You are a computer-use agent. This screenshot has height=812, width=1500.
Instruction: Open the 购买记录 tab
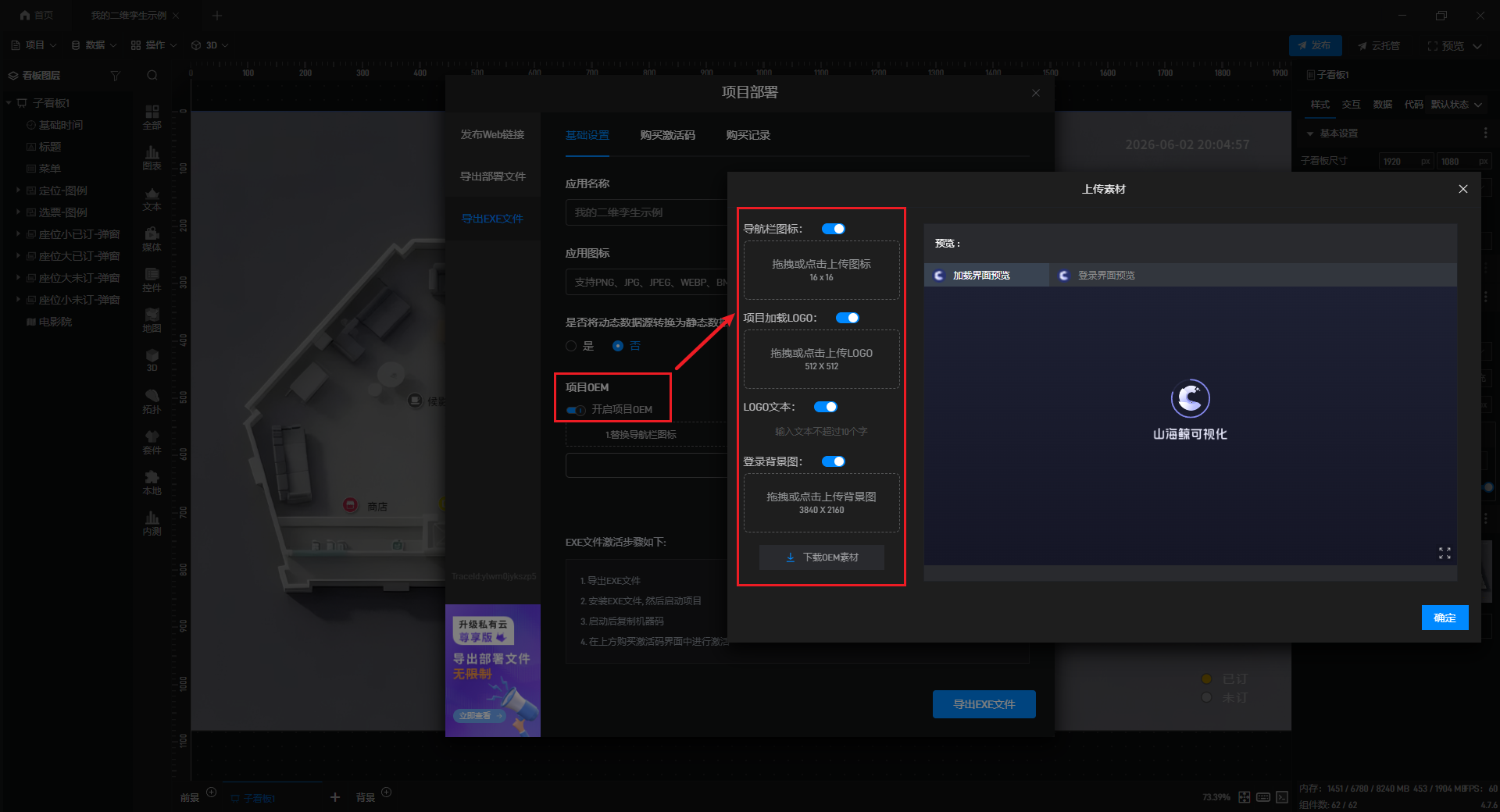tap(748, 135)
